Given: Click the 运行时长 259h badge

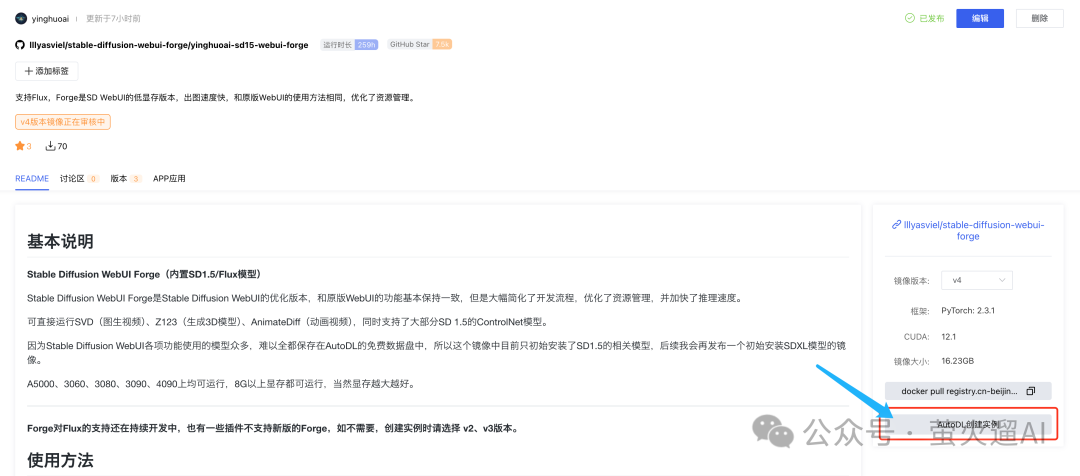Looking at the screenshot, I should coord(349,45).
